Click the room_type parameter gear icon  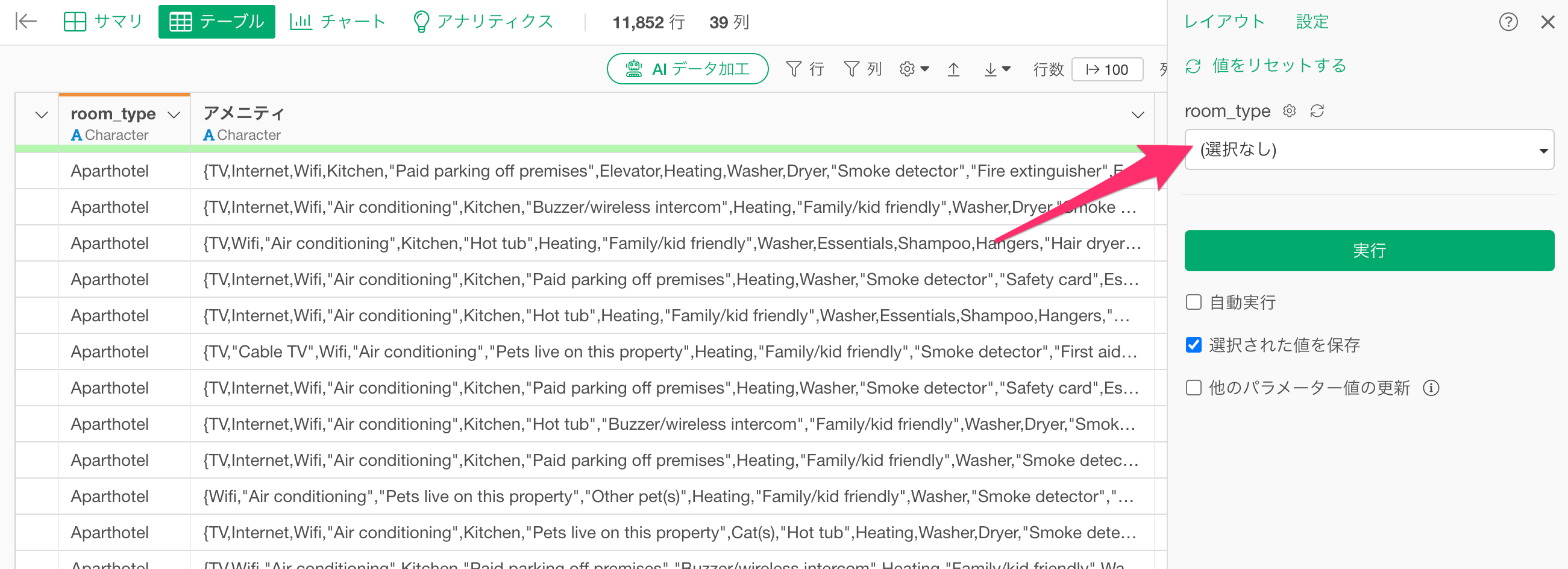1288,111
